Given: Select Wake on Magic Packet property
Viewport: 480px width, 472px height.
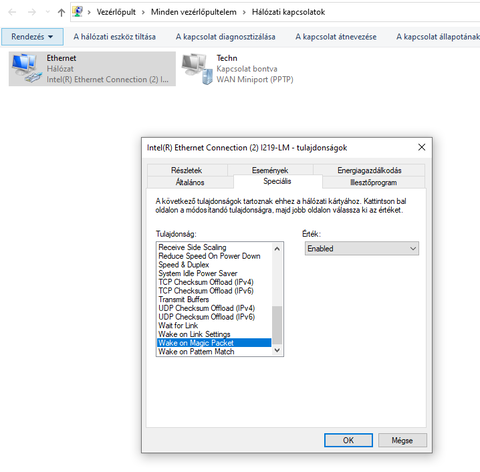Looking at the screenshot, I should (x=214, y=343).
